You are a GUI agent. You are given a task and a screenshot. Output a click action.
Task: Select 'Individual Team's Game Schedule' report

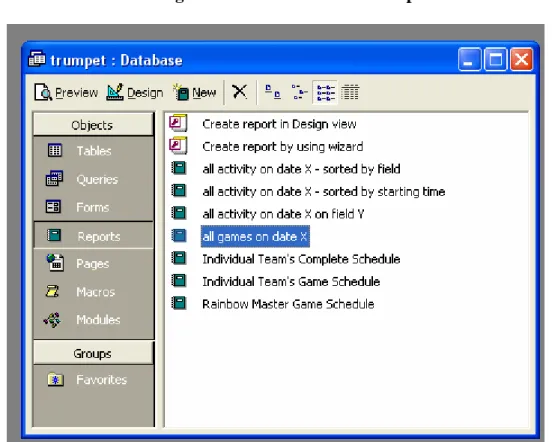pos(291,282)
